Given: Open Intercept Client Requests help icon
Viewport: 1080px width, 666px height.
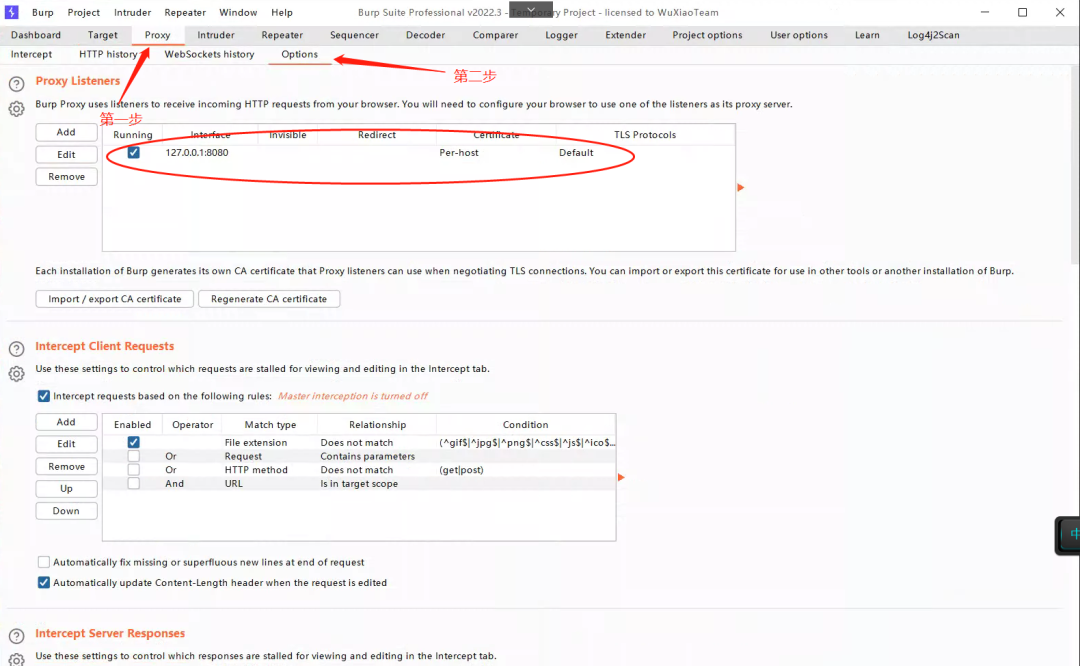Looking at the screenshot, I should tap(17, 349).
